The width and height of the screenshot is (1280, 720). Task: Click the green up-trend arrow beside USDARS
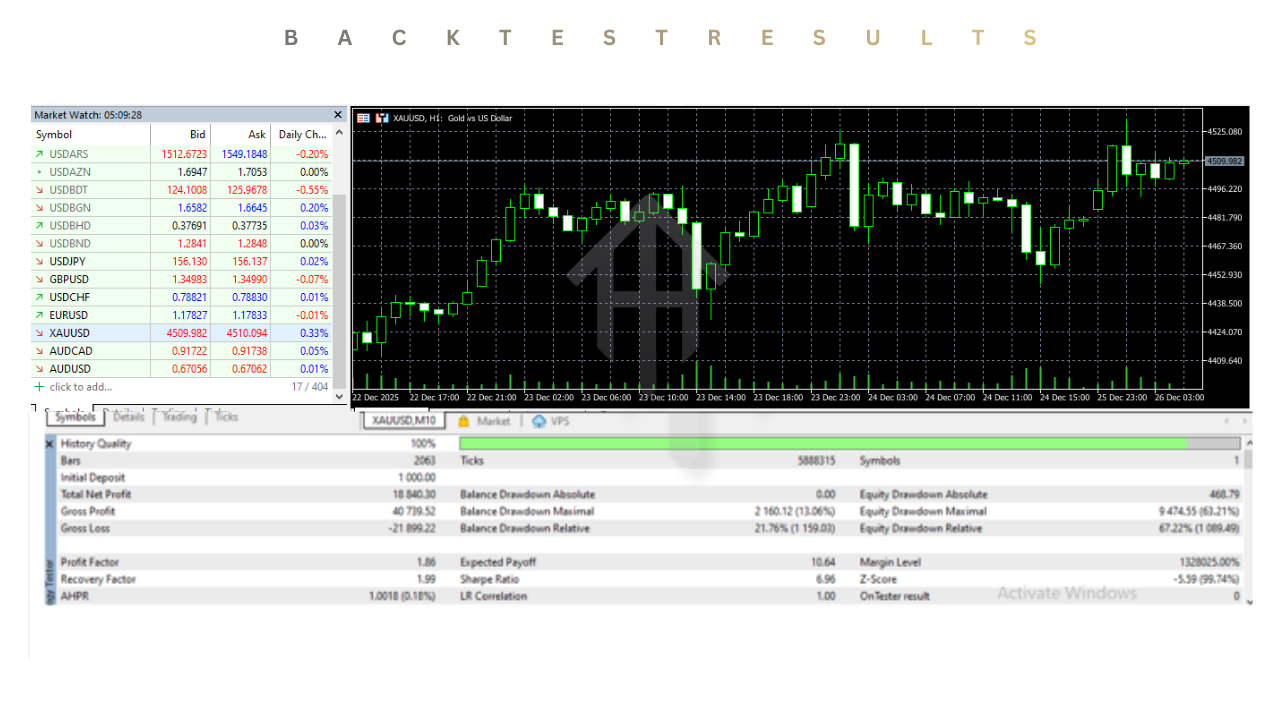pos(40,153)
